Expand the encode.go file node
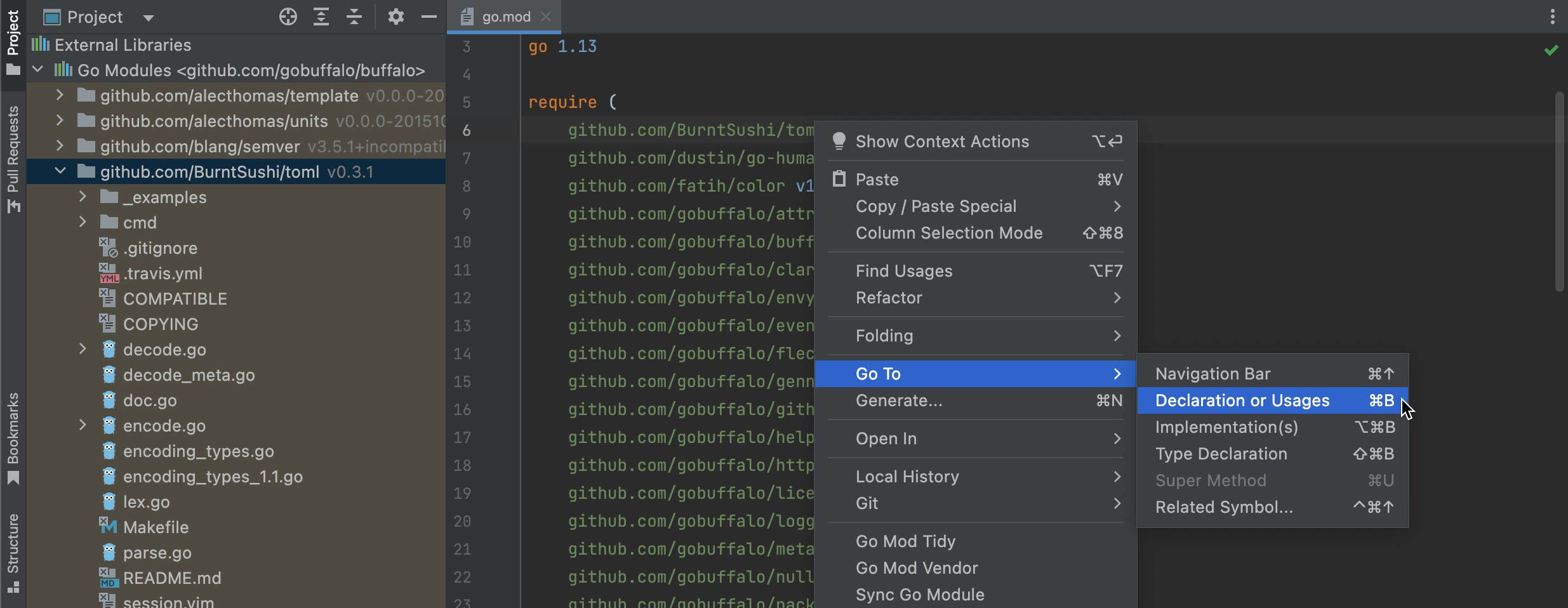Viewport: 1568px width, 608px height. coord(83,425)
